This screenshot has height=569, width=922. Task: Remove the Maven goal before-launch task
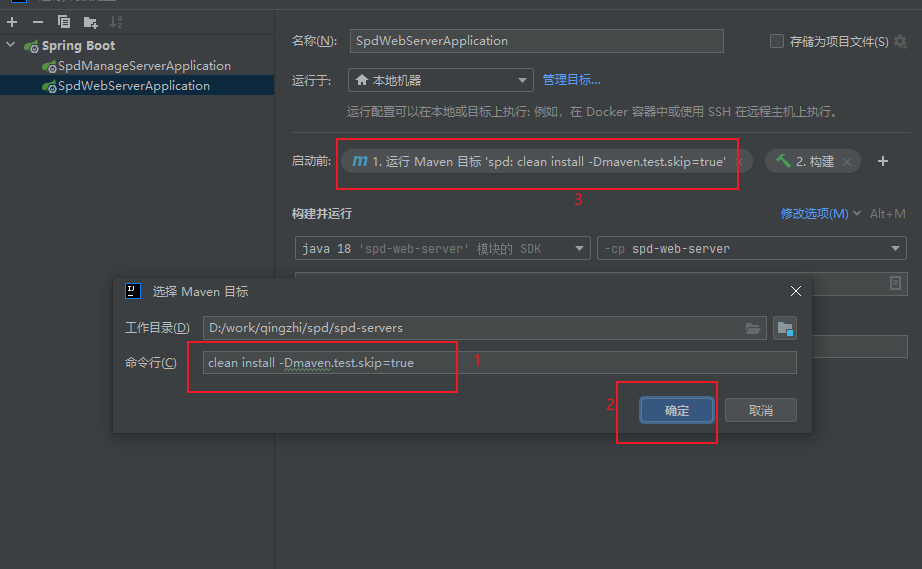click(740, 162)
